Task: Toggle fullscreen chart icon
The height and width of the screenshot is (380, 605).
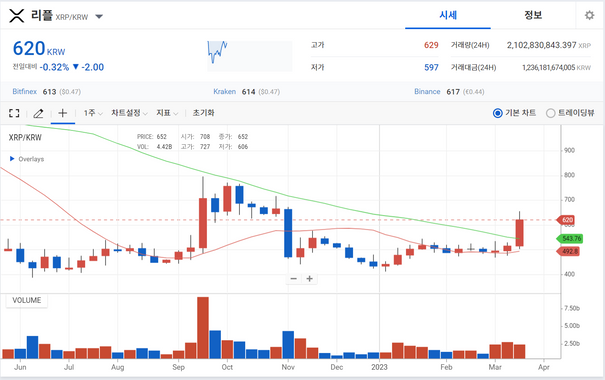Action: (x=14, y=113)
